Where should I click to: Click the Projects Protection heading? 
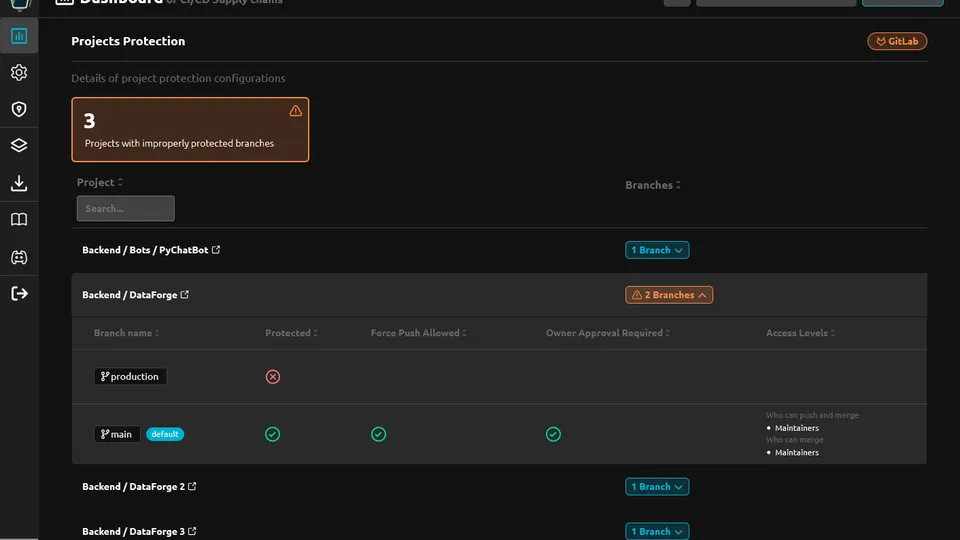tap(128, 41)
